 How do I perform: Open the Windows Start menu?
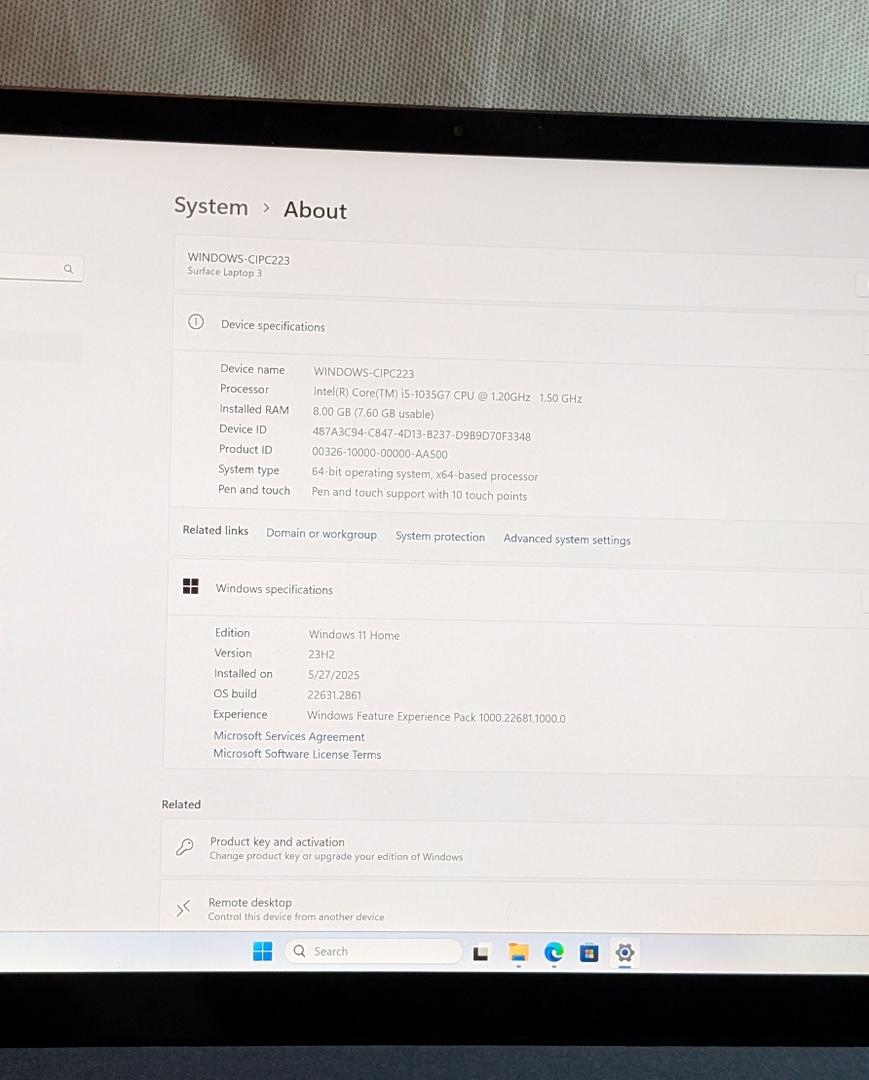262,951
